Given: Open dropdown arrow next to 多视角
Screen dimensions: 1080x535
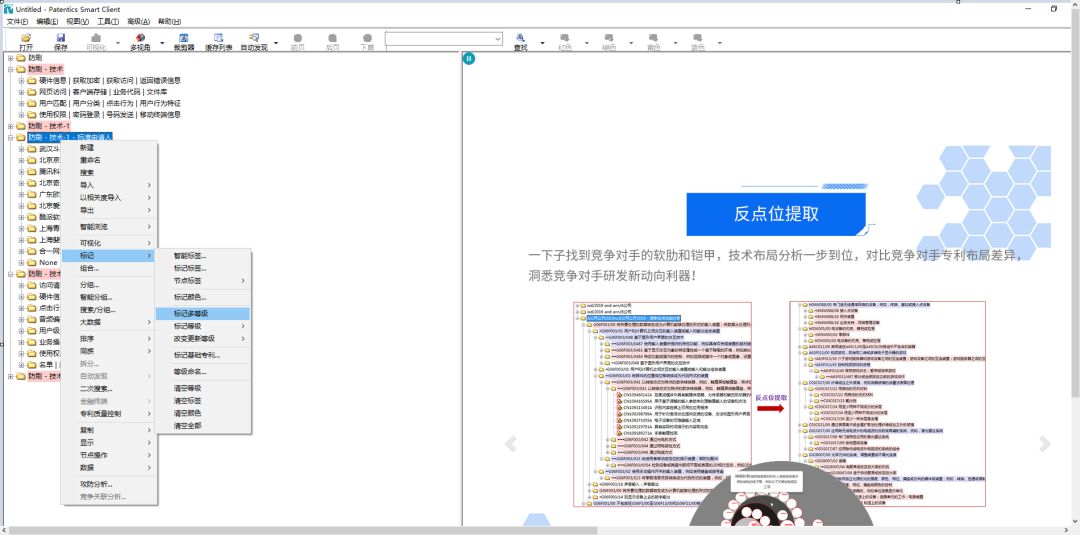Looking at the screenshot, I should point(163,43).
